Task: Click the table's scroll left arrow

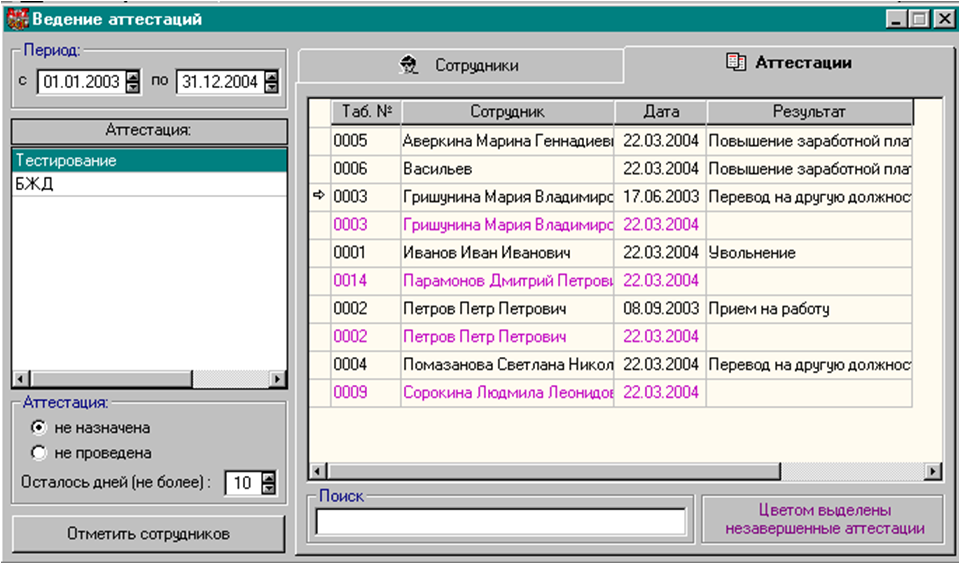Action: point(317,472)
